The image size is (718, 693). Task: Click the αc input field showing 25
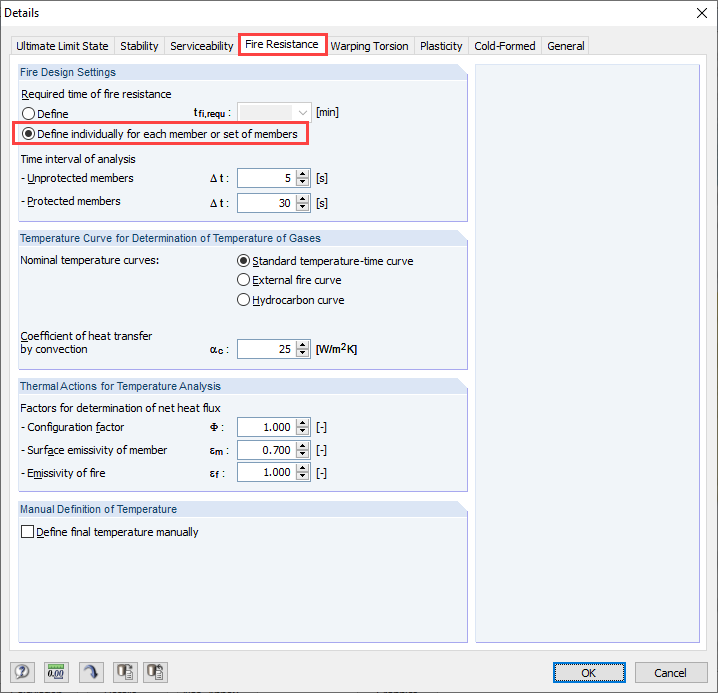(x=267, y=349)
